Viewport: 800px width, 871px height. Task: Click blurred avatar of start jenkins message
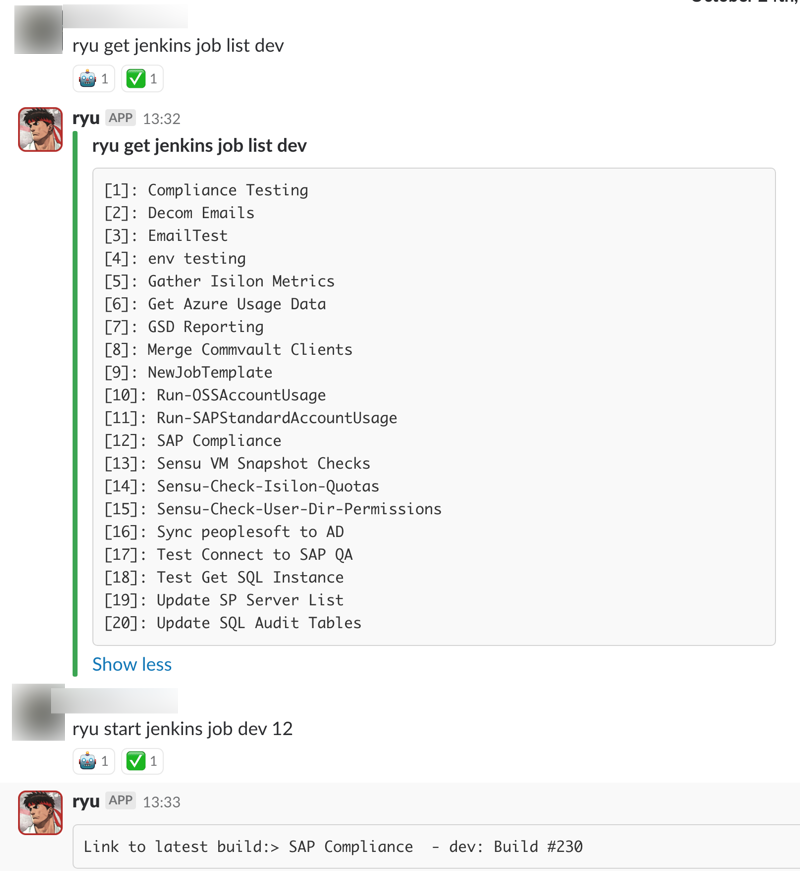tap(38, 712)
